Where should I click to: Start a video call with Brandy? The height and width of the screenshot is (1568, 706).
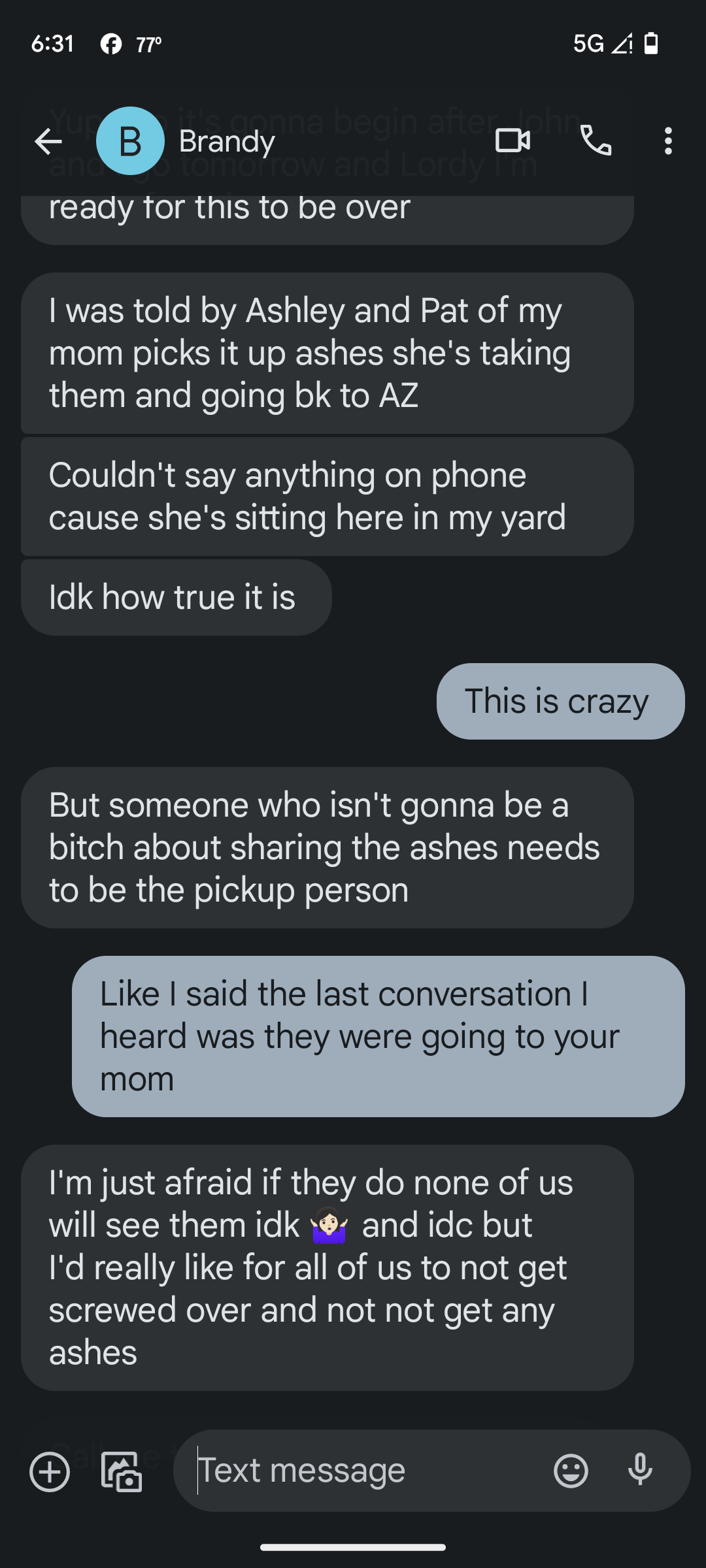pyautogui.click(x=513, y=140)
